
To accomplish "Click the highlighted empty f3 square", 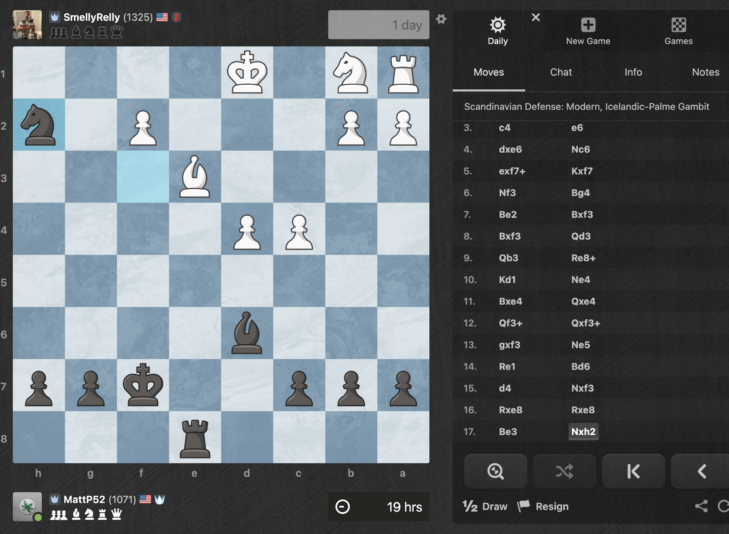I will (x=143, y=177).
